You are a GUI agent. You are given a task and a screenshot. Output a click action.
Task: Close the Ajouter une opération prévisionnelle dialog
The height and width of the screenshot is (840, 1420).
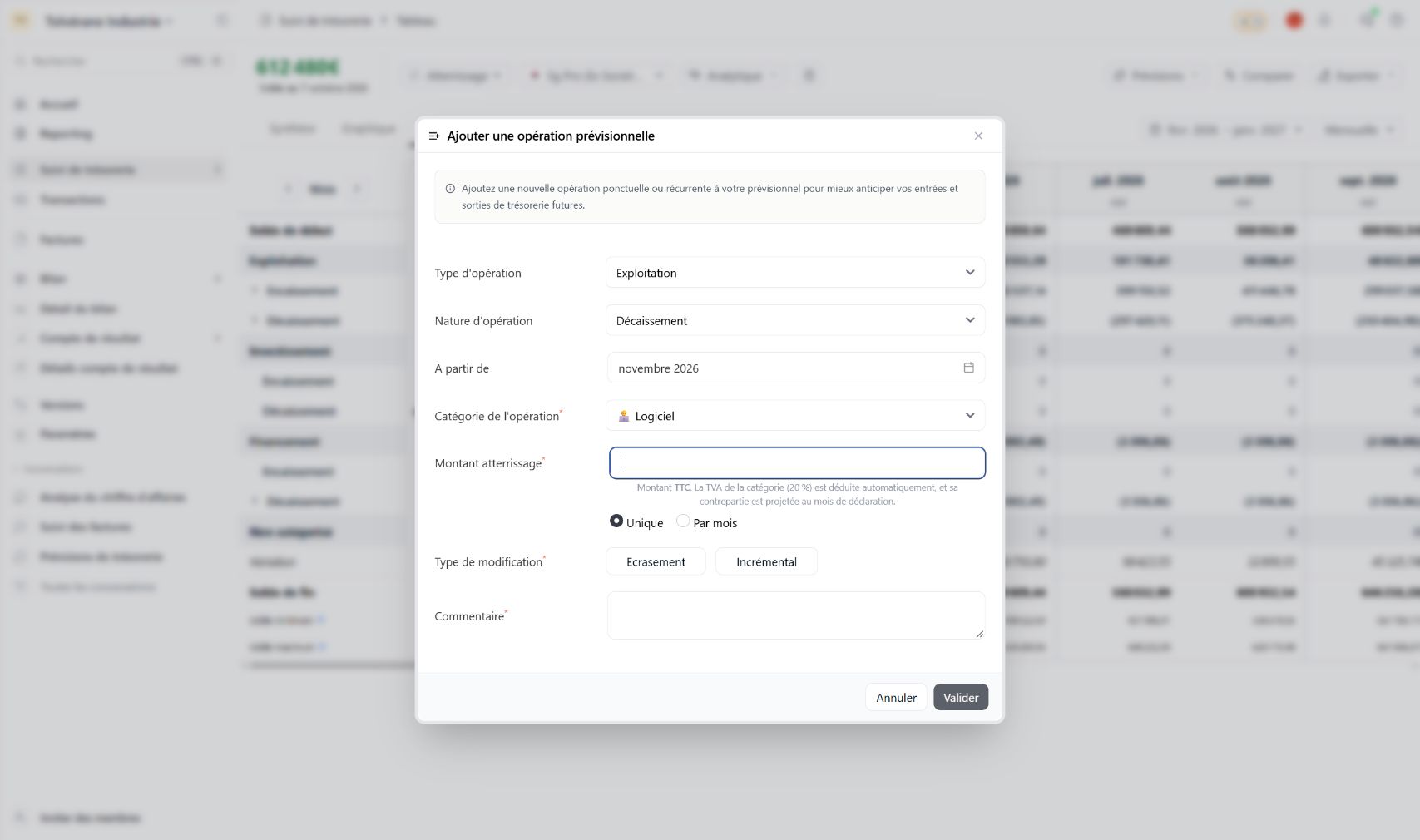pos(978,136)
